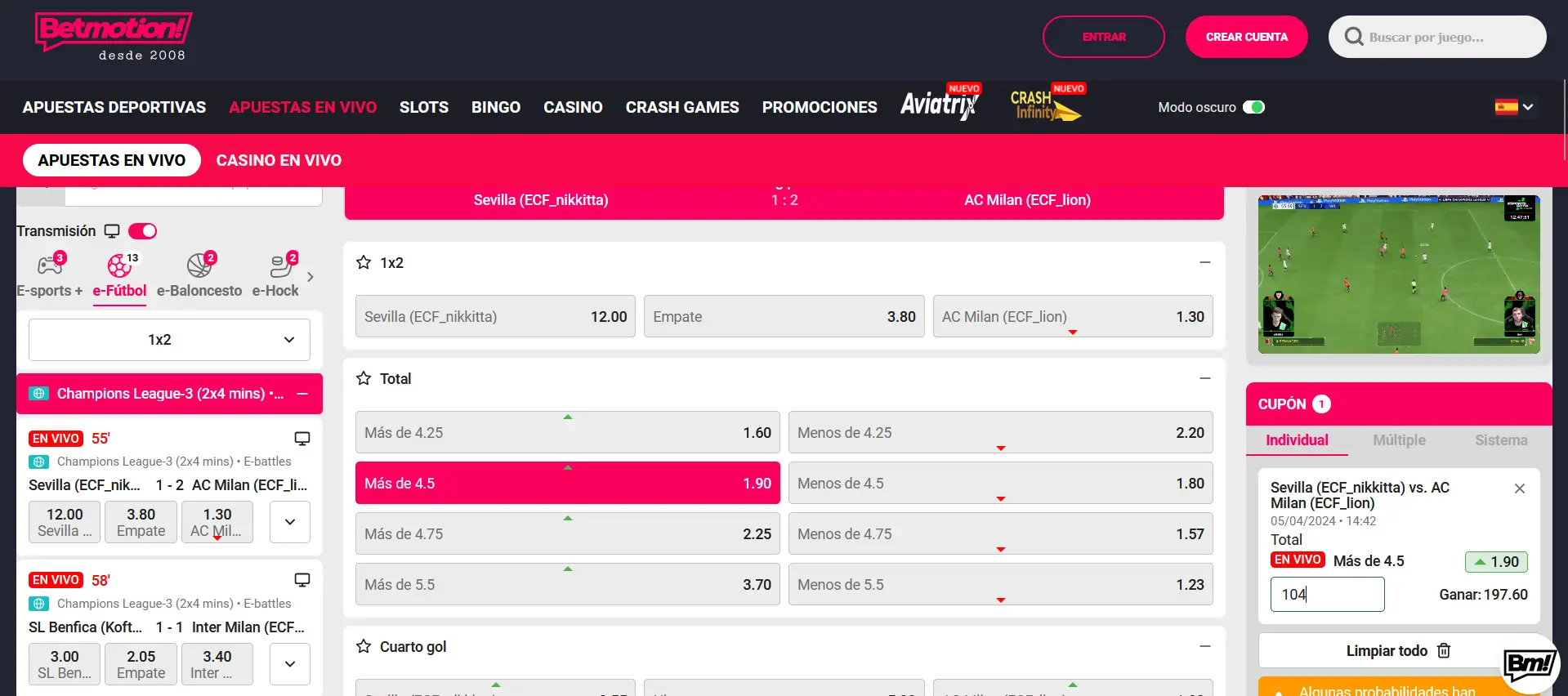The width and height of the screenshot is (1568, 696).
Task: Open the 1x2 market type dropdown
Action: pos(169,340)
